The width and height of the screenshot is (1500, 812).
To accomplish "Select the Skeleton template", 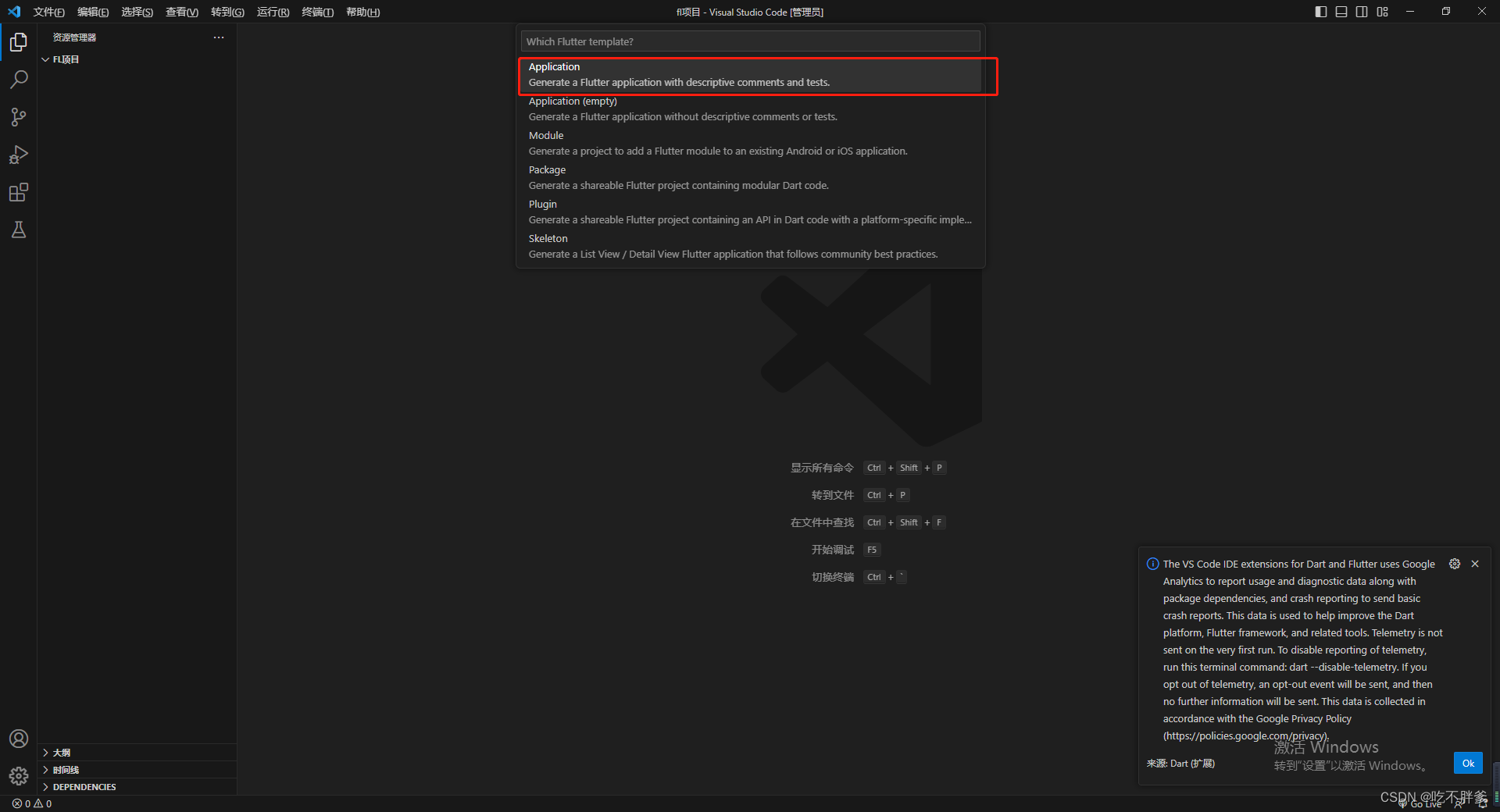I will (750, 247).
